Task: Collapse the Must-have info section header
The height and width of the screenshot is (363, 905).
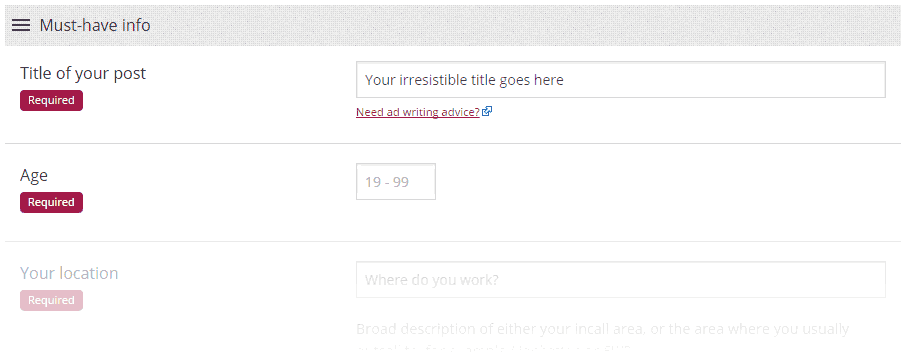Action: point(452,25)
